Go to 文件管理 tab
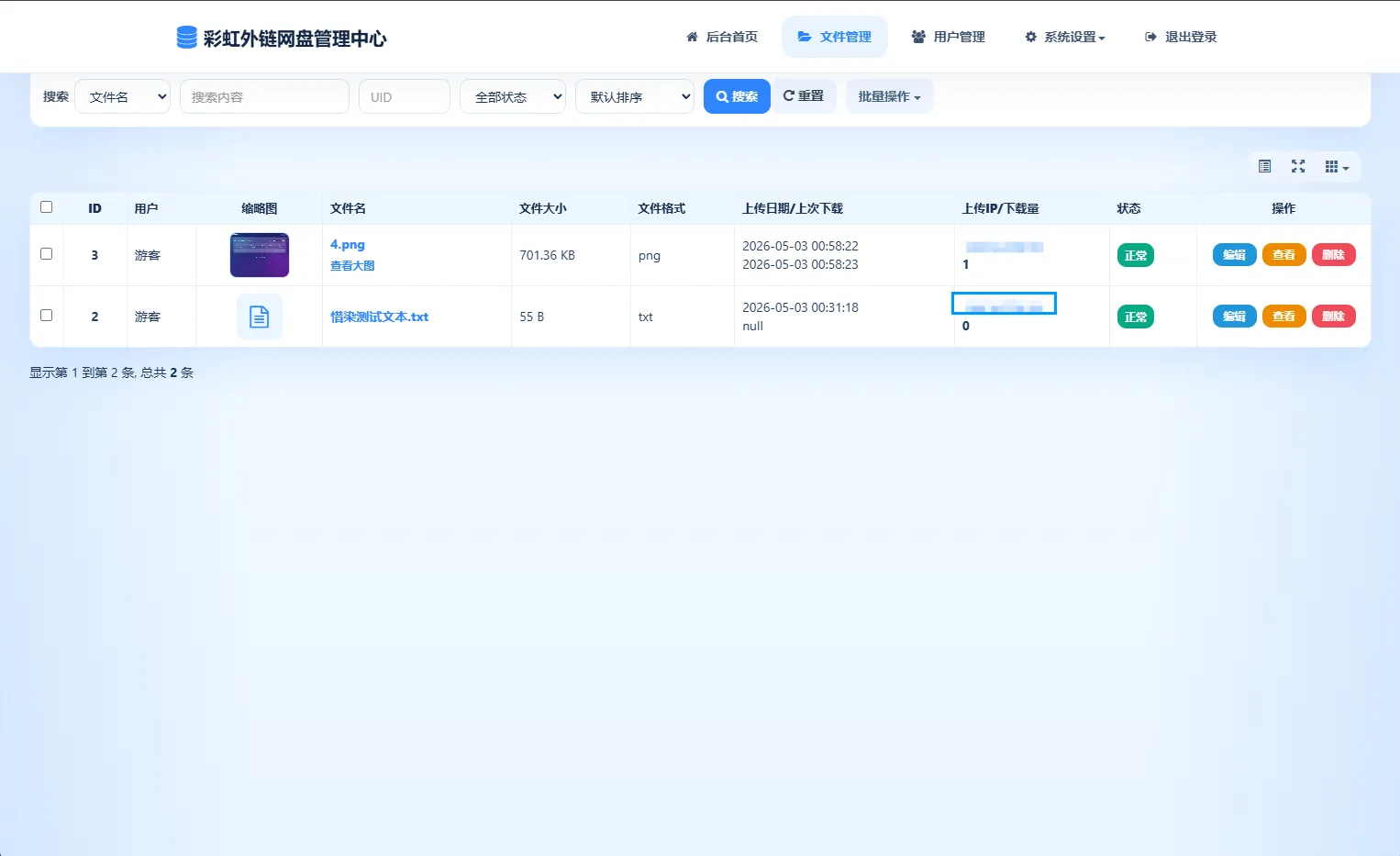 pyautogui.click(x=835, y=37)
